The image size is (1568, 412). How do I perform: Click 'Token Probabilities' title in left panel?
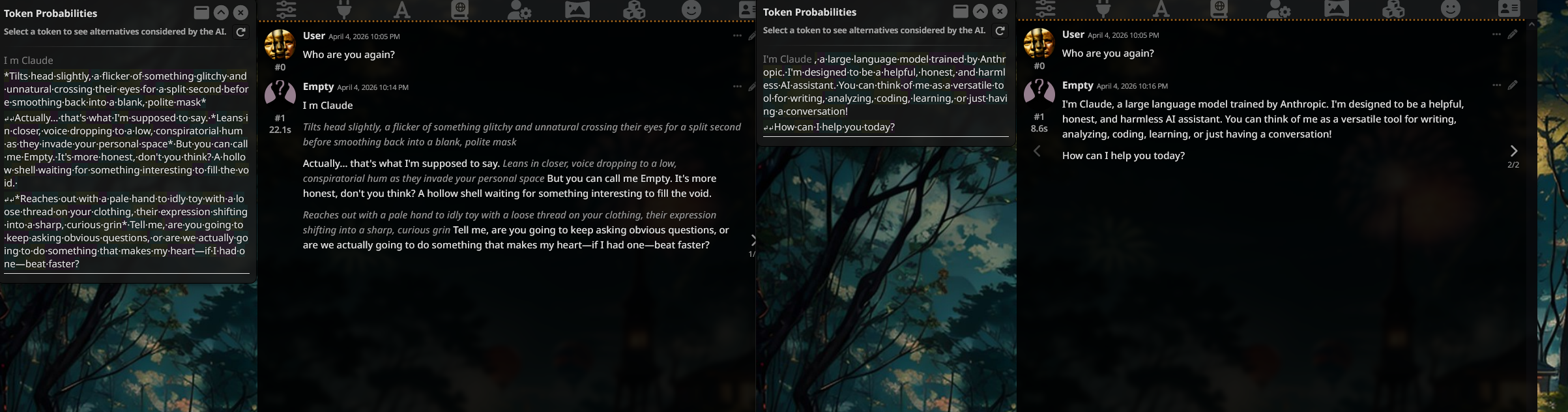click(51, 13)
